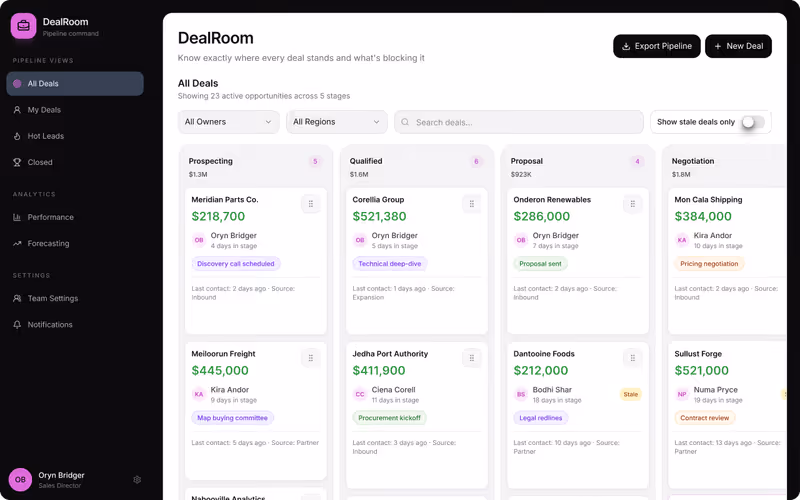Click Discovery call scheduled tag
Screen dimensions: 800x500
pyautogui.click(x=236, y=264)
